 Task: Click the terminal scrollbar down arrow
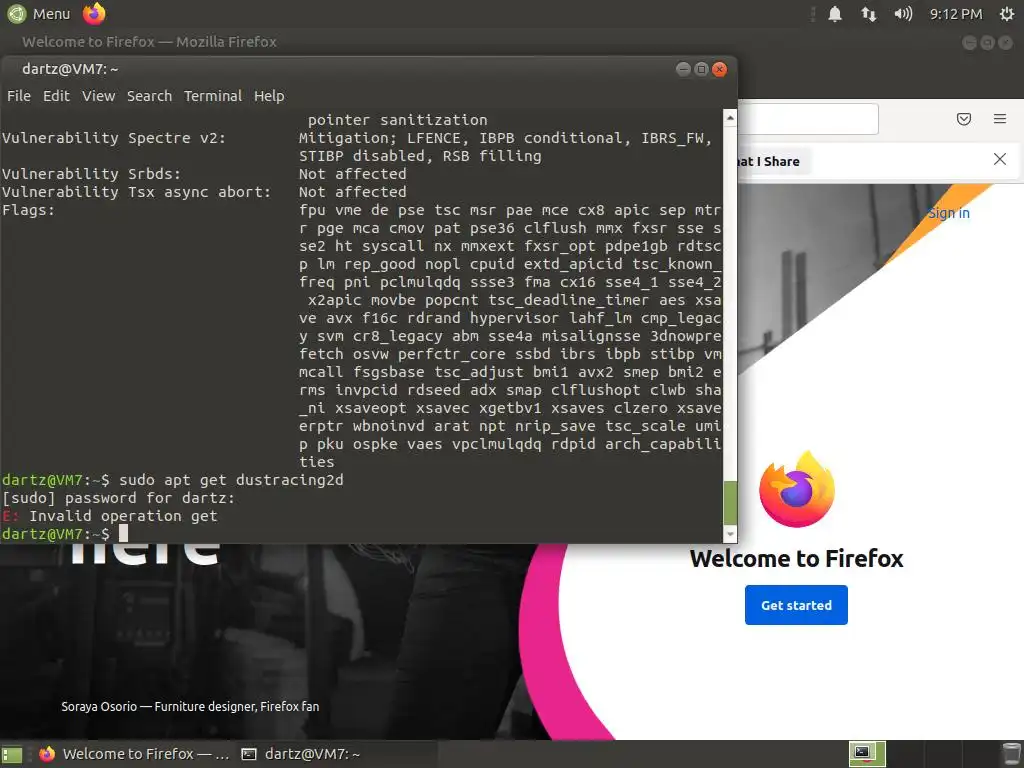(730, 534)
